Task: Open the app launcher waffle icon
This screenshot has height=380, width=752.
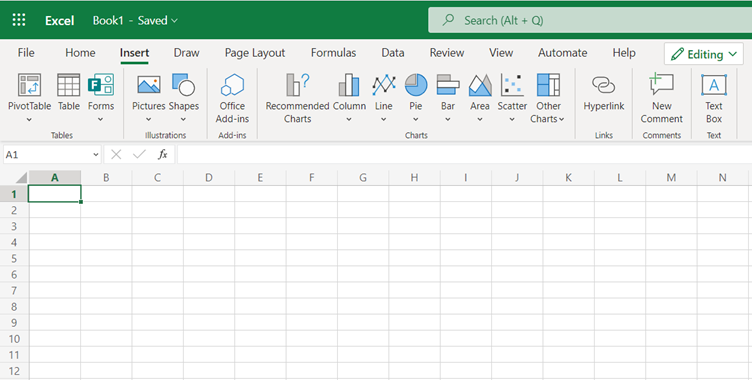Action: 19,20
